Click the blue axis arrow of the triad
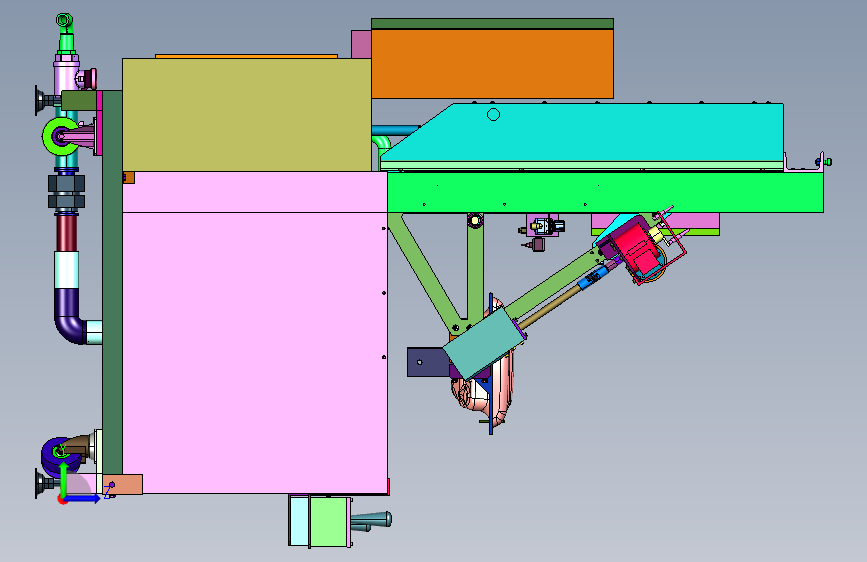This screenshot has width=867, height=562. tap(83, 498)
